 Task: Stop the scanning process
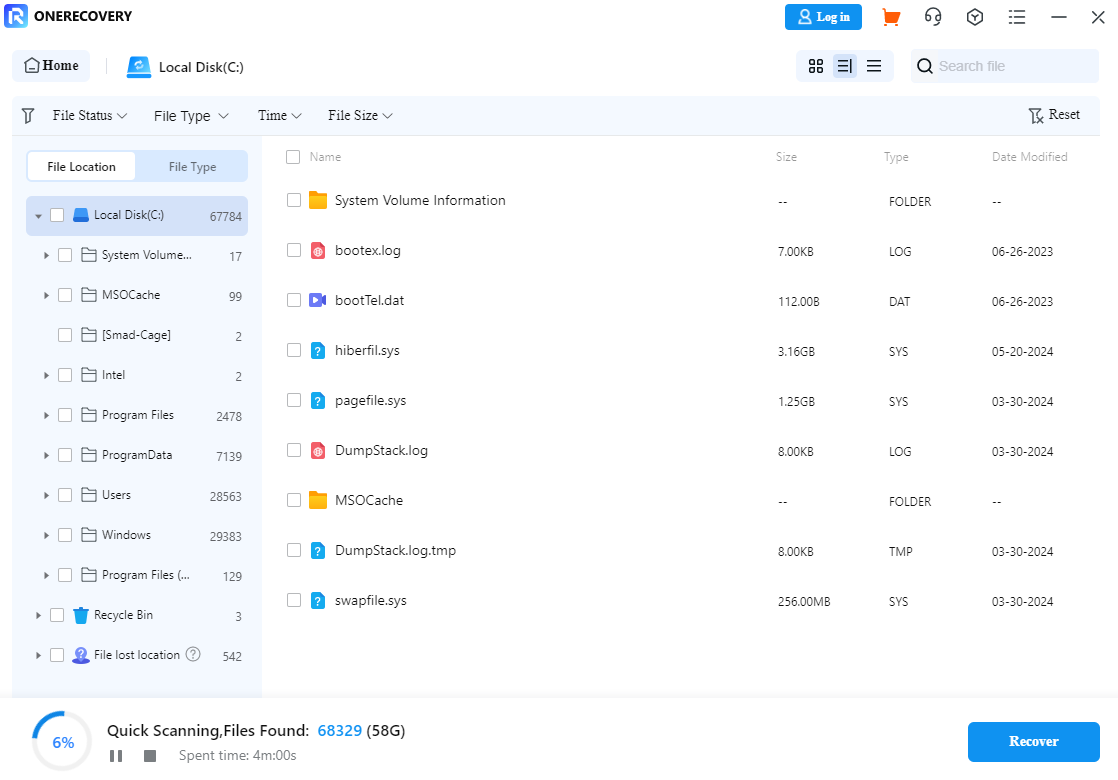(150, 756)
